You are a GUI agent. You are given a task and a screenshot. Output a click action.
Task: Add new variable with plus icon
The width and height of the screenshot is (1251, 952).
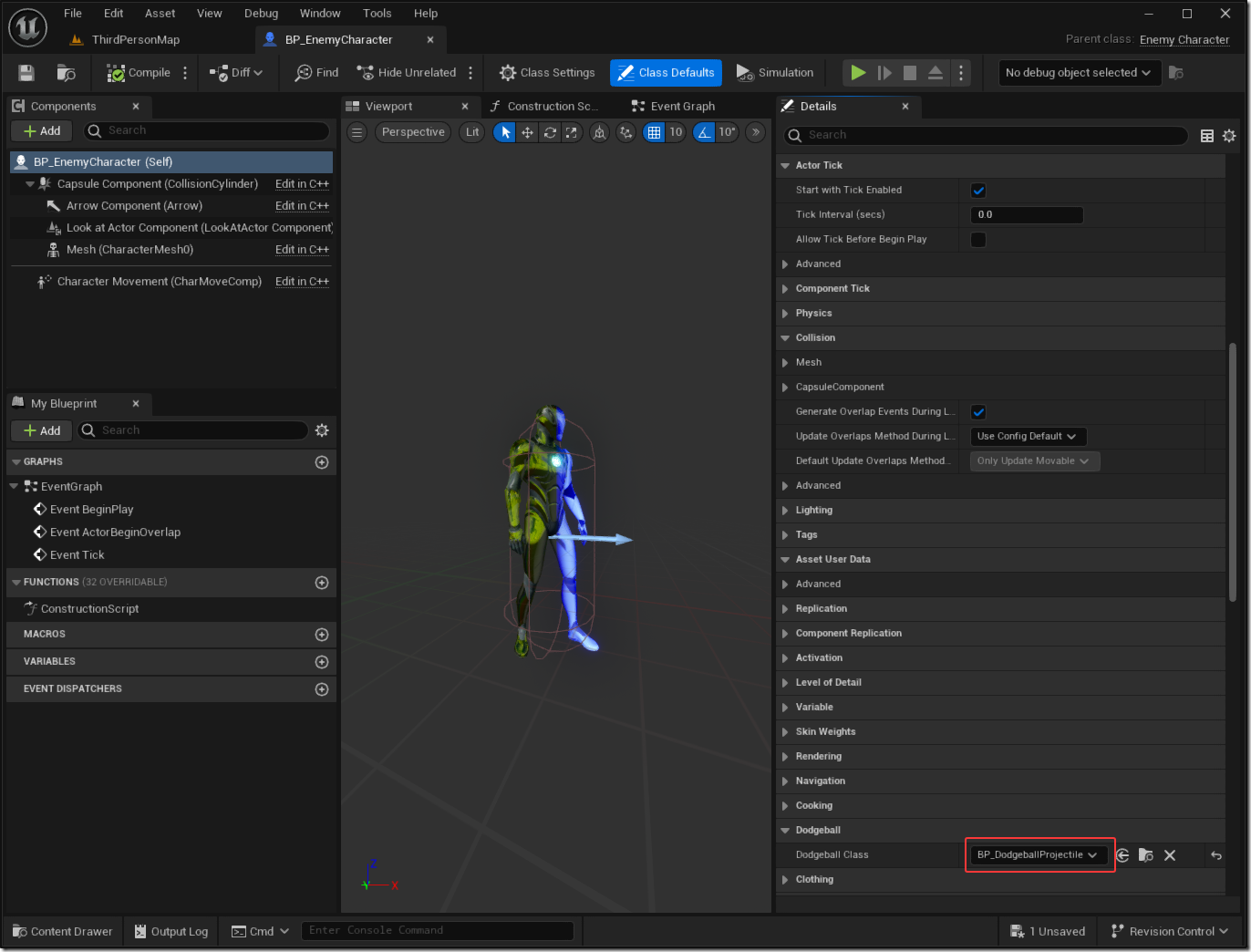322,662
